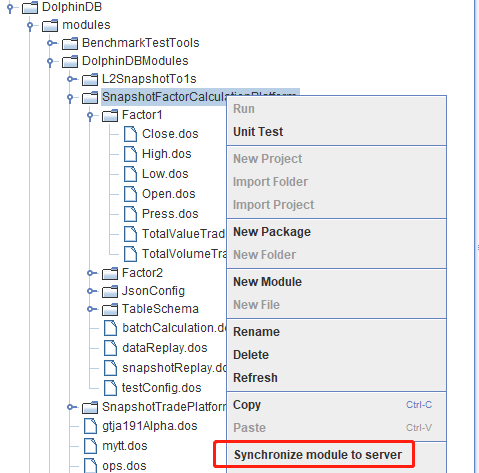Image resolution: width=479 pixels, height=473 pixels.
Task: Click the Factor1 folder icon
Action: click(110, 115)
